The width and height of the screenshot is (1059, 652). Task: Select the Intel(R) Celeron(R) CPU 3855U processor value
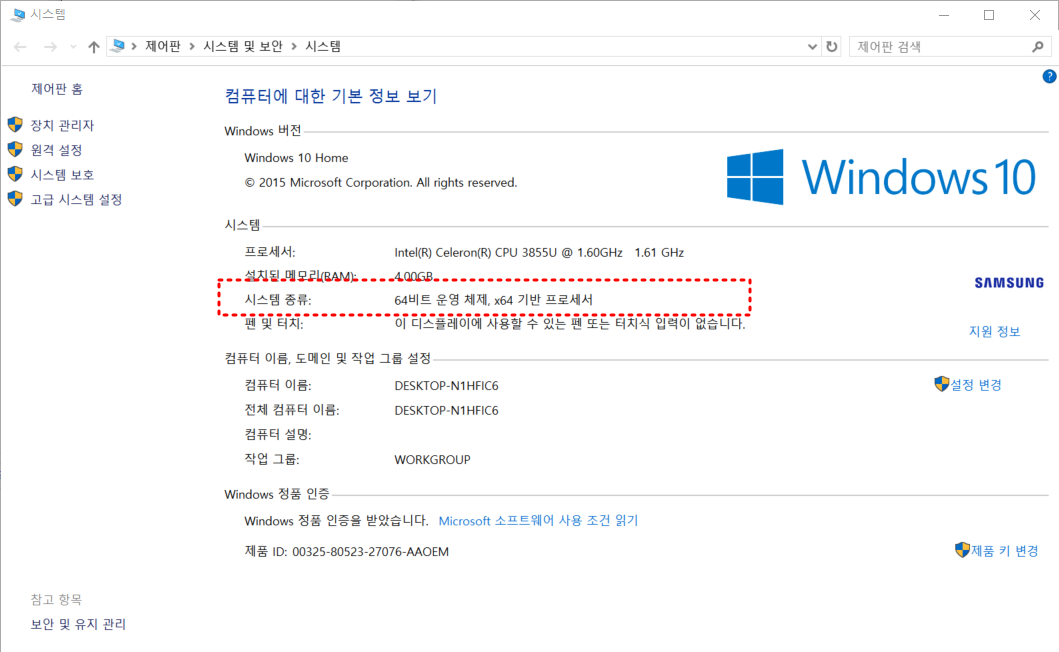coord(539,252)
